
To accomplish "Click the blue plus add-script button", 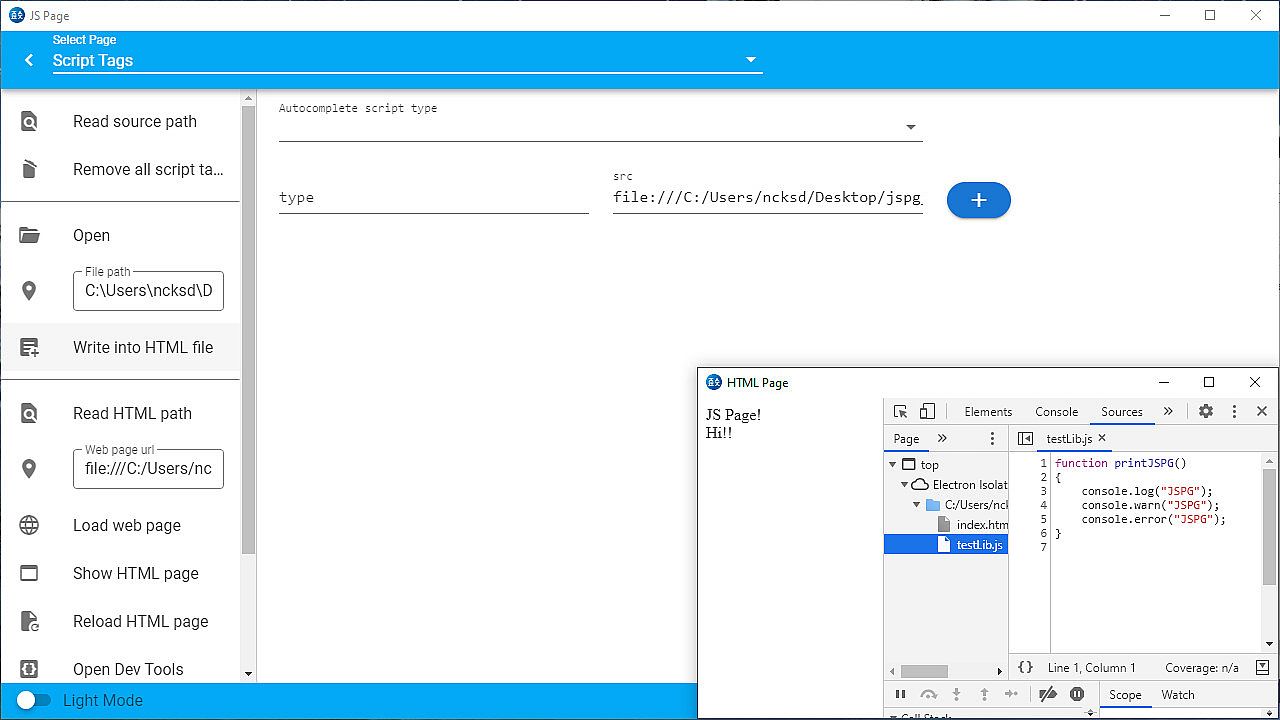I will (978, 200).
